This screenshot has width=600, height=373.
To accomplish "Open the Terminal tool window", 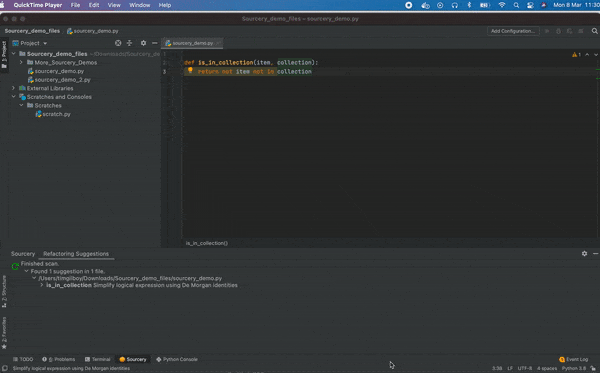I will (98, 359).
